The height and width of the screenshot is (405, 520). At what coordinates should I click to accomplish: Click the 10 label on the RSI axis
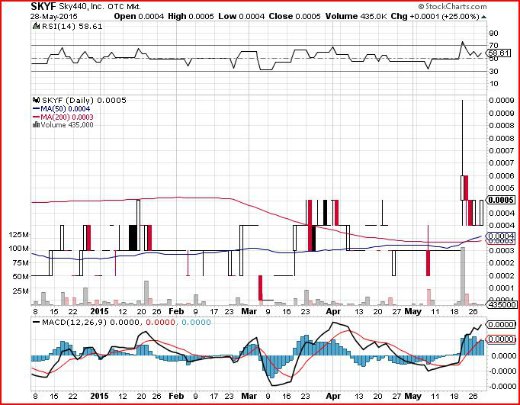pos(494,83)
